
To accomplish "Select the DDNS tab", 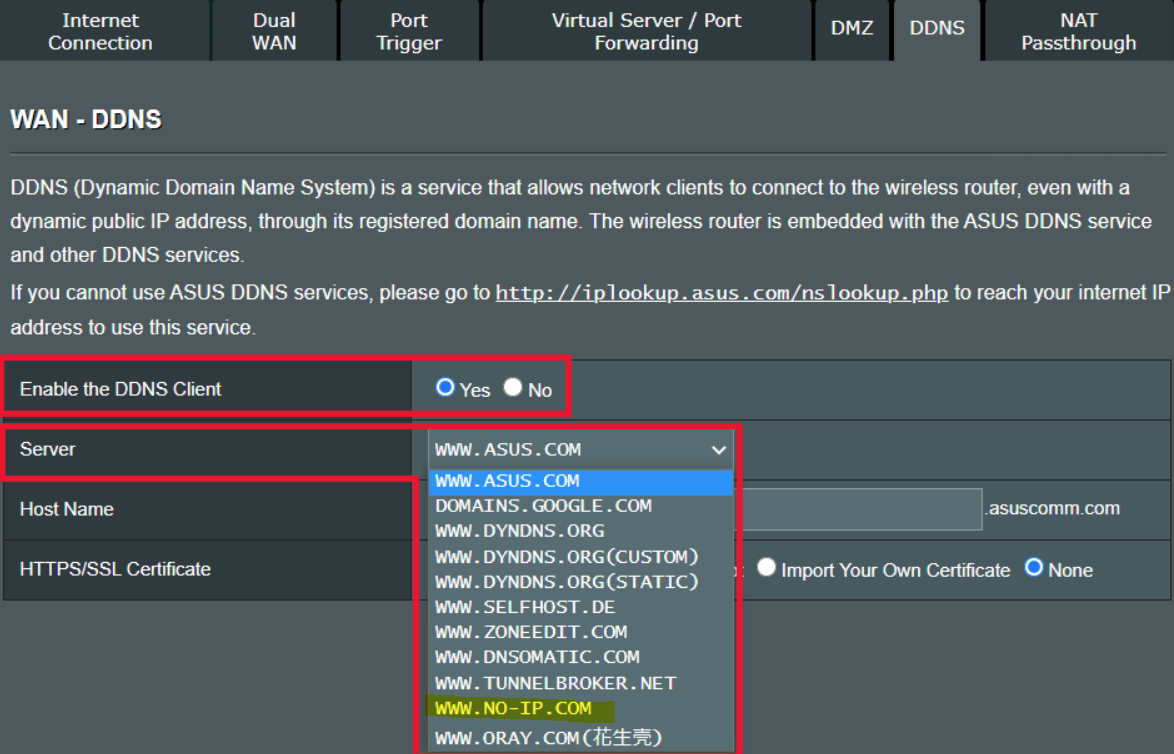I will [937, 31].
